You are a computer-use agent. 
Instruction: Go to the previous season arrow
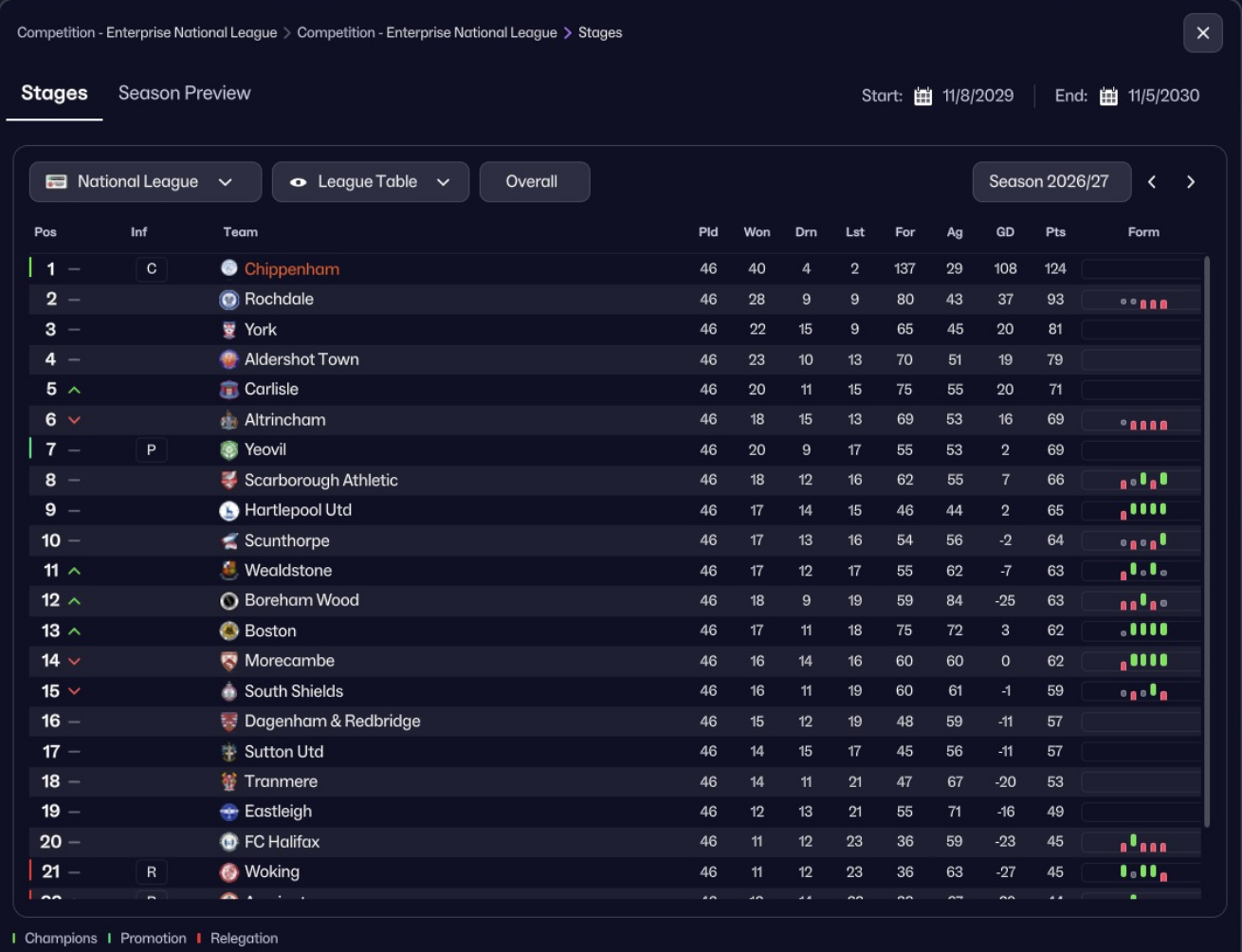(x=1152, y=182)
